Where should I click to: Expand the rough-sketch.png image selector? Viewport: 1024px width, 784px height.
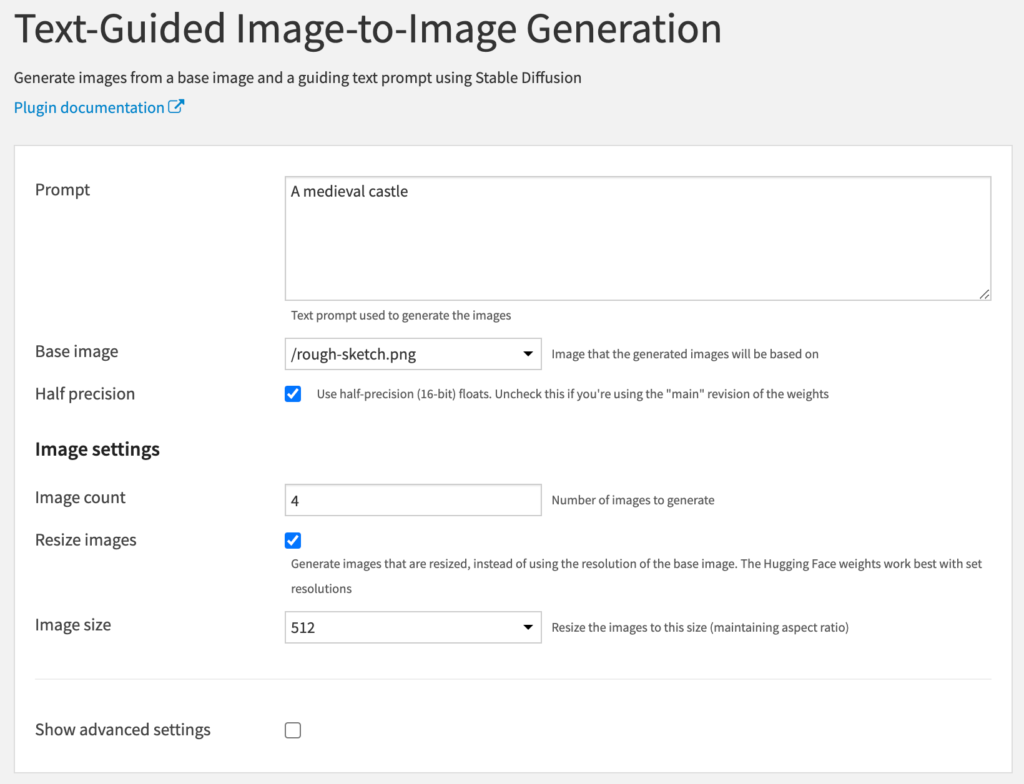tap(413, 354)
